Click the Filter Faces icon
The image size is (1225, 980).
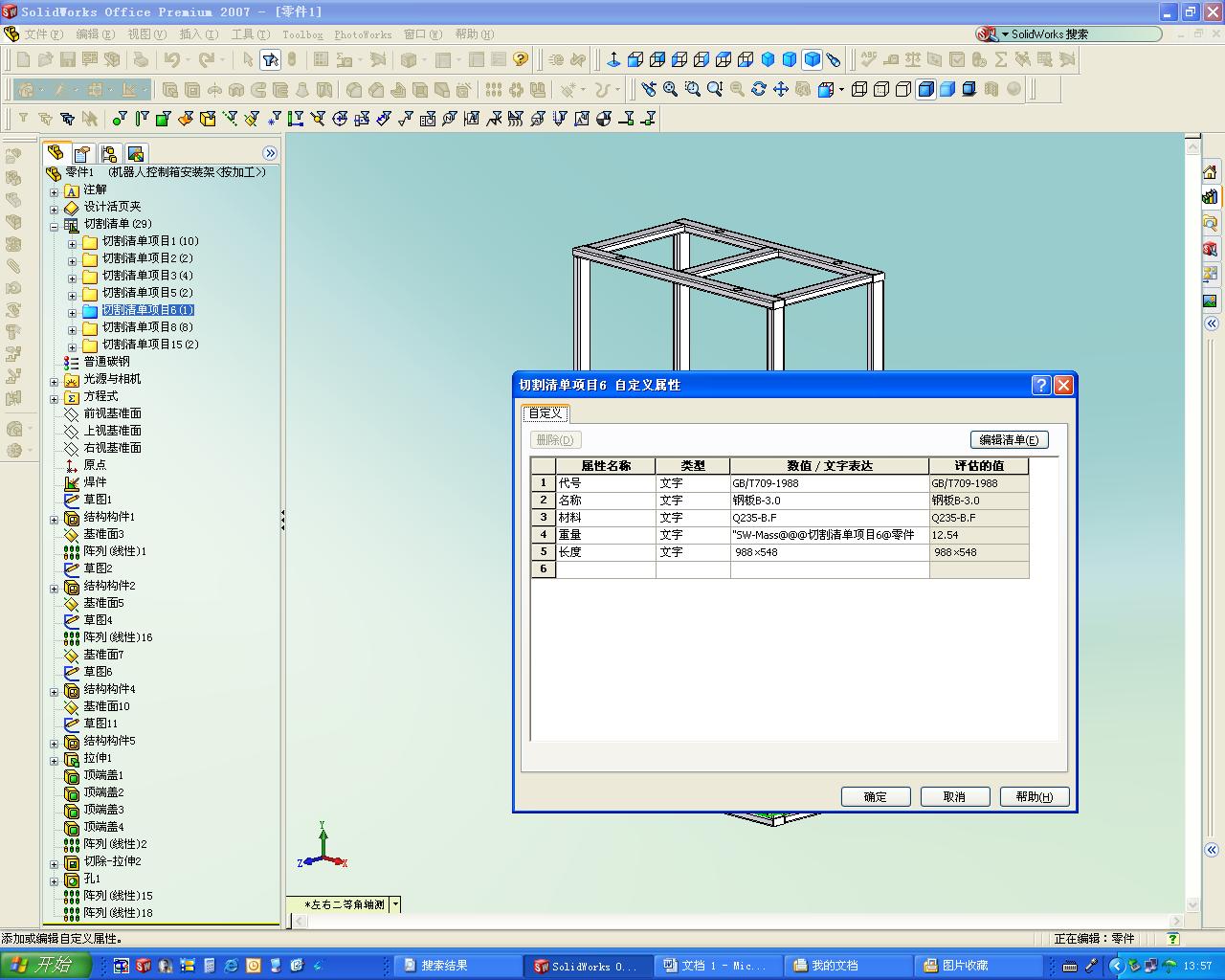pos(163,119)
